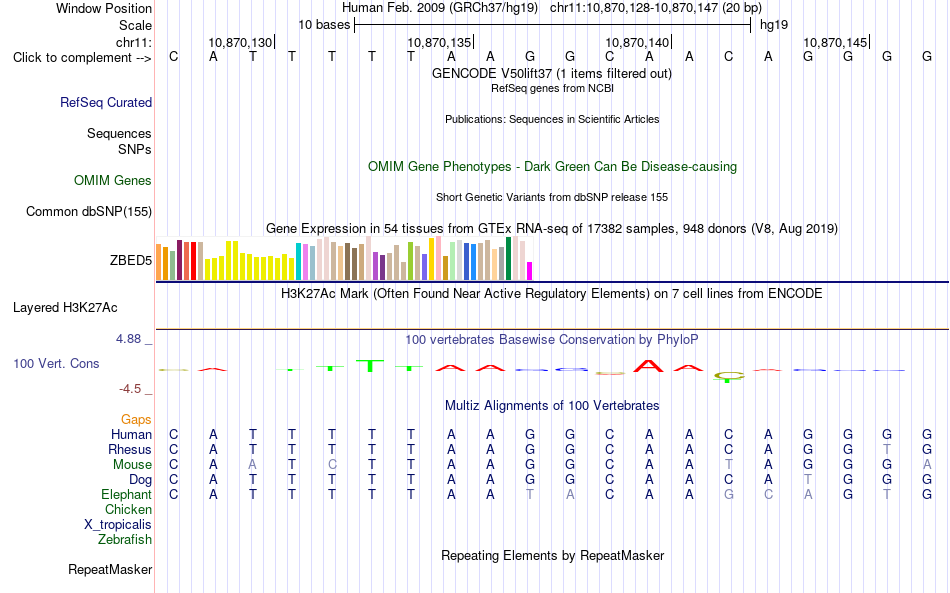This screenshot has width=950, height=593.
Task: Select the Gaps label in Multiz alignment
Action: point(136,419)
